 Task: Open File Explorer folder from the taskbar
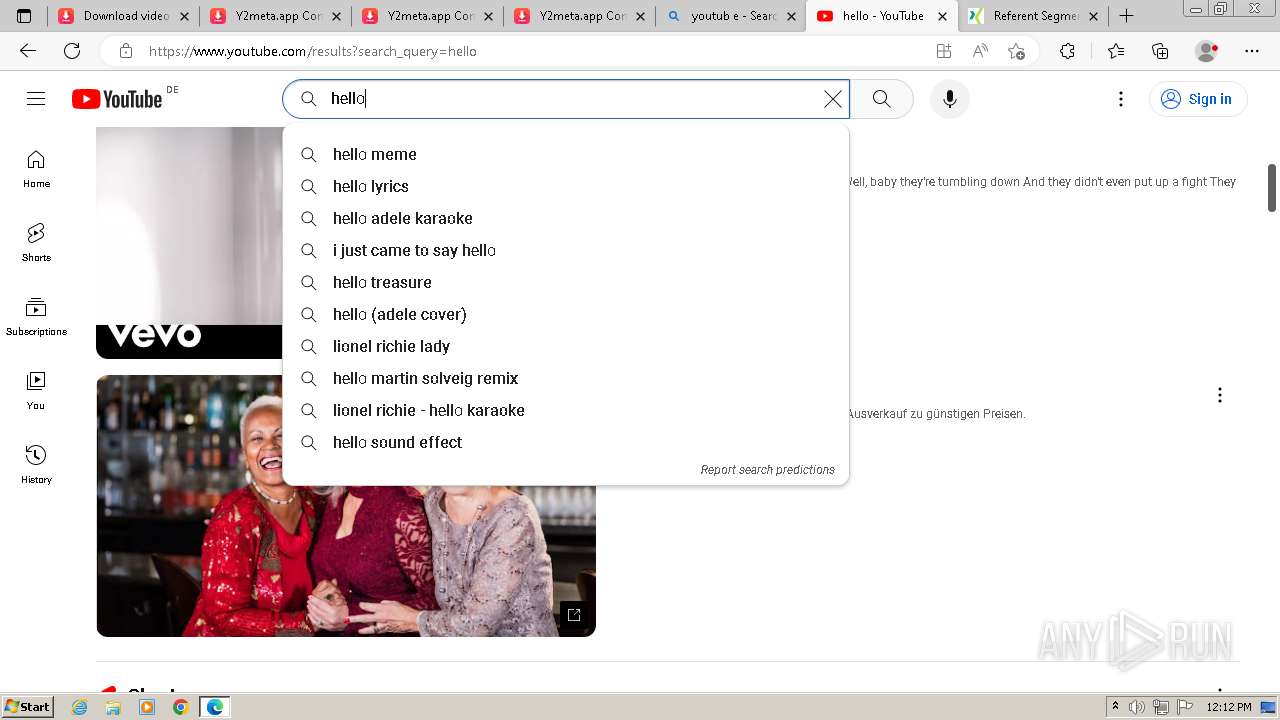click(113, 707)
